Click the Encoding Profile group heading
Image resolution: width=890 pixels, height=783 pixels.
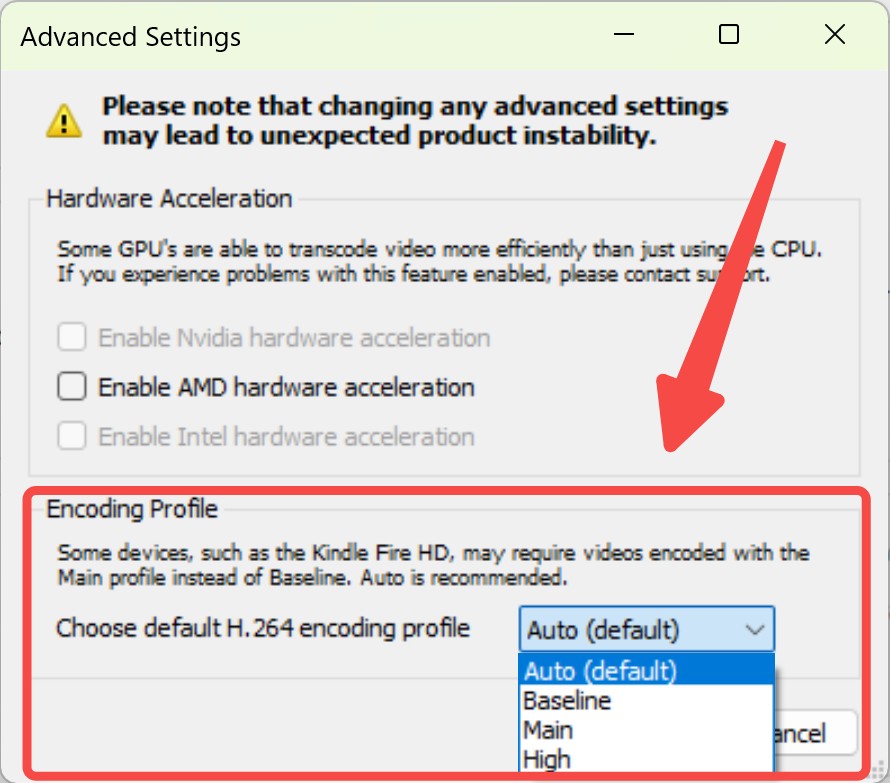coord(132,509)
